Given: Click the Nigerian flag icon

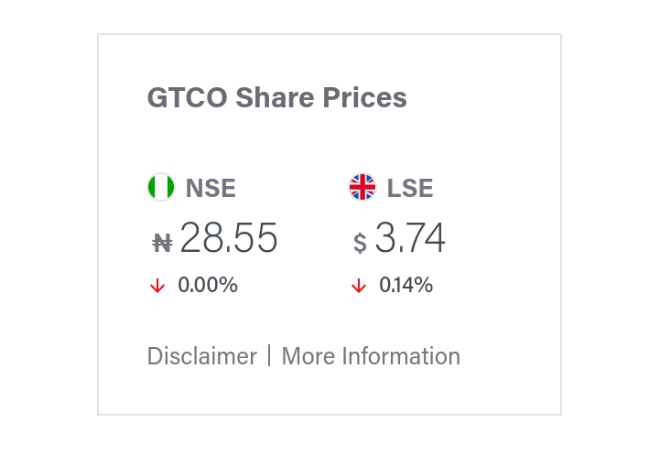Looking at the screenshot, I should coord(160,187).
